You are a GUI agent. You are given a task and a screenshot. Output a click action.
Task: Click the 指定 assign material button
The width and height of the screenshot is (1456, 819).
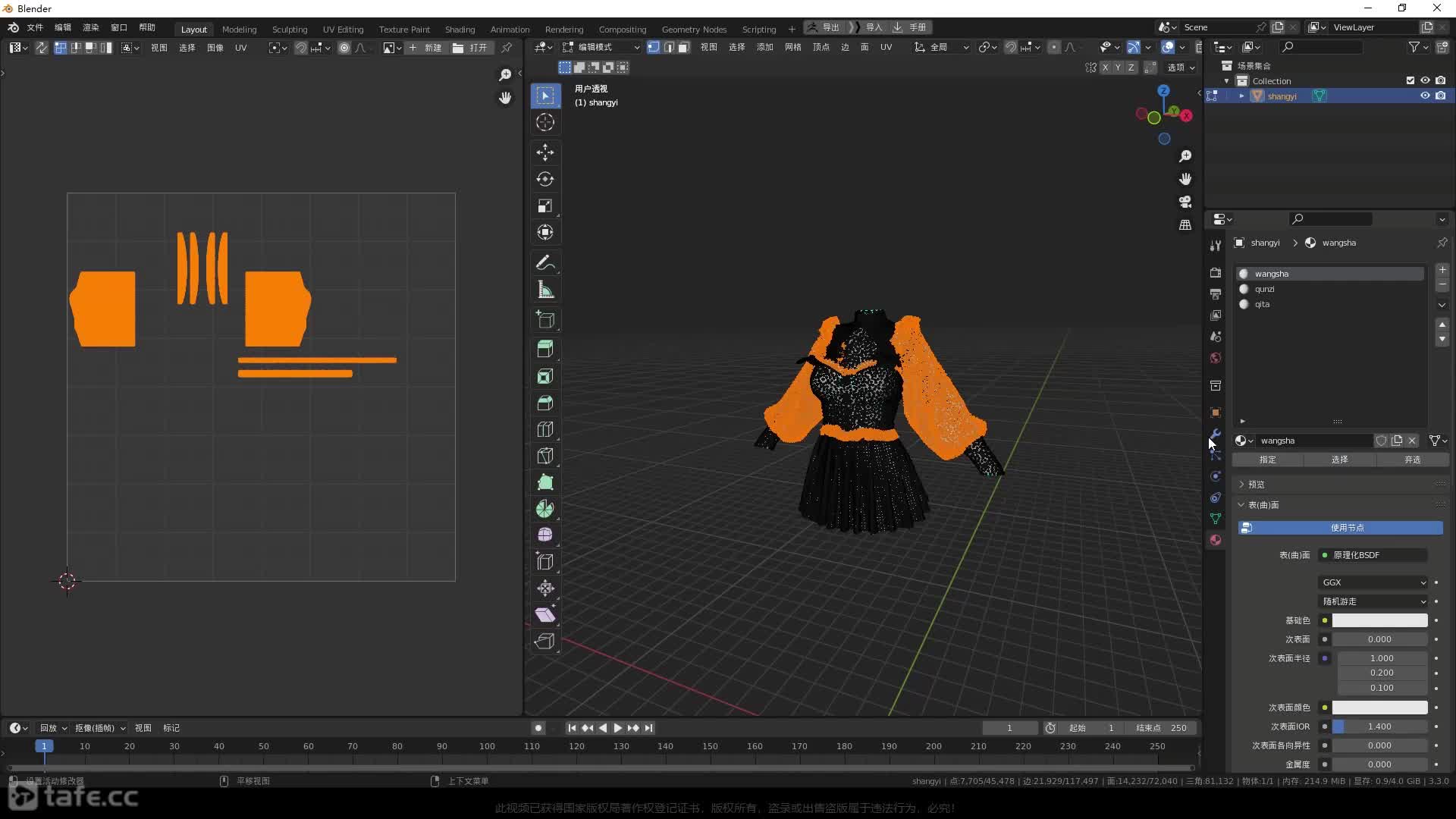tap(1268, 460)
